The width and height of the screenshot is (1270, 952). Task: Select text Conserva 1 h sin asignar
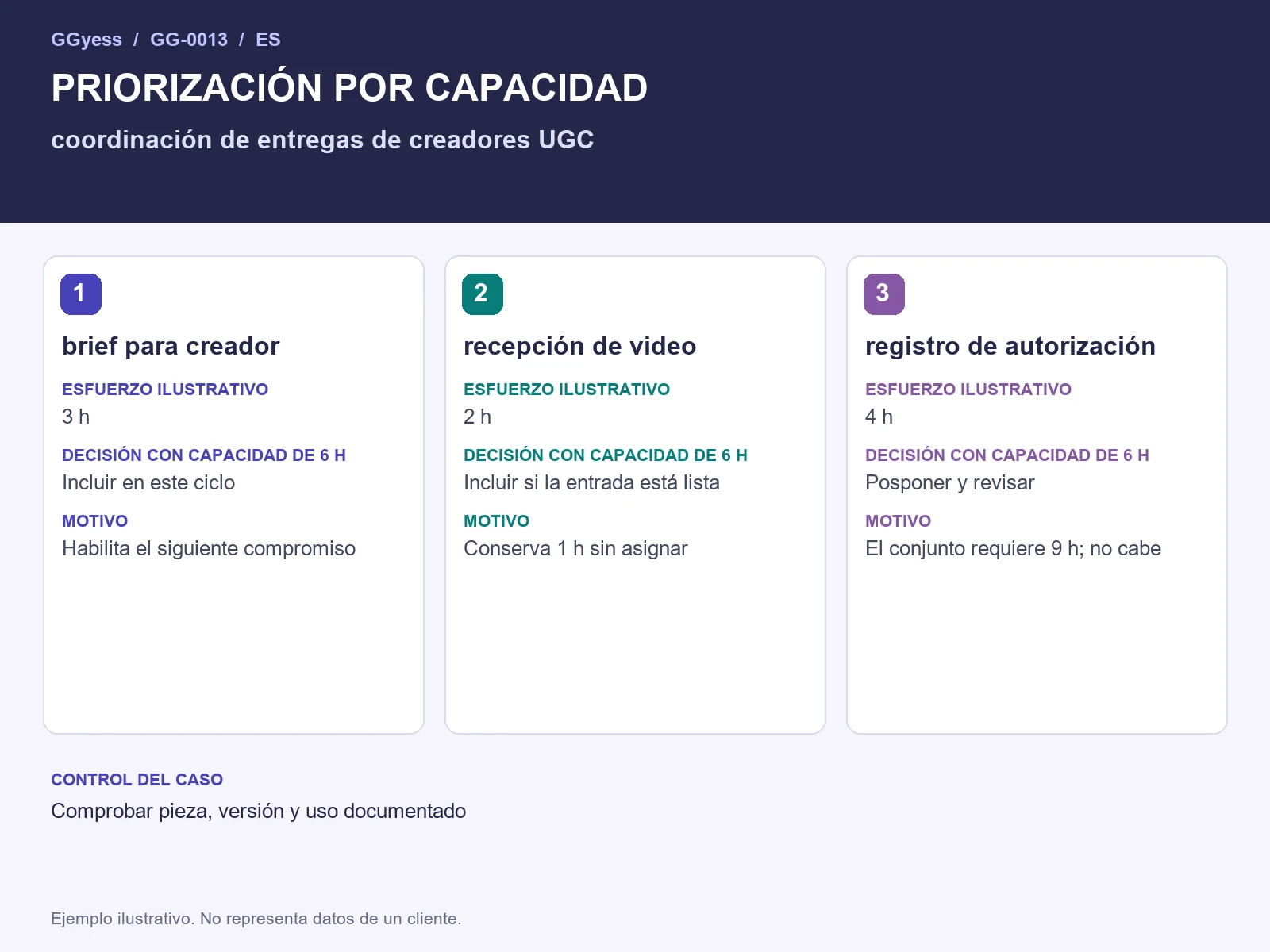pos(575,548)
